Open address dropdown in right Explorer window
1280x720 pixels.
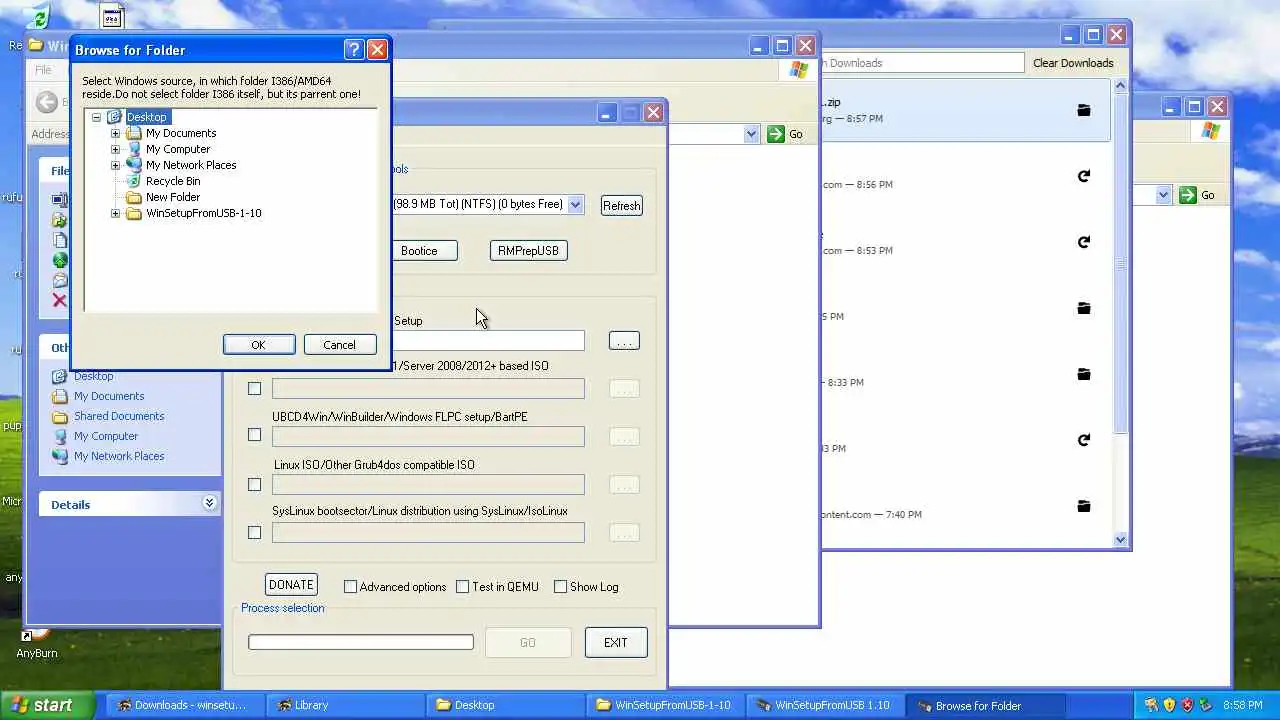pos(1163,195)
